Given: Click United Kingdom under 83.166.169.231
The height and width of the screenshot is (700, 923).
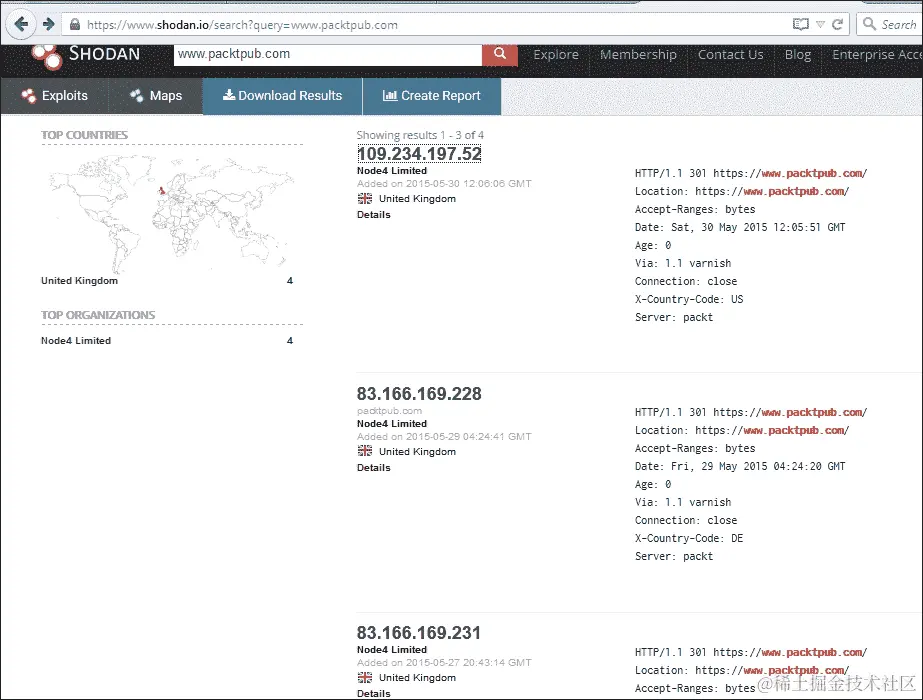Looking at the screenshot, I should coord(417,678).
